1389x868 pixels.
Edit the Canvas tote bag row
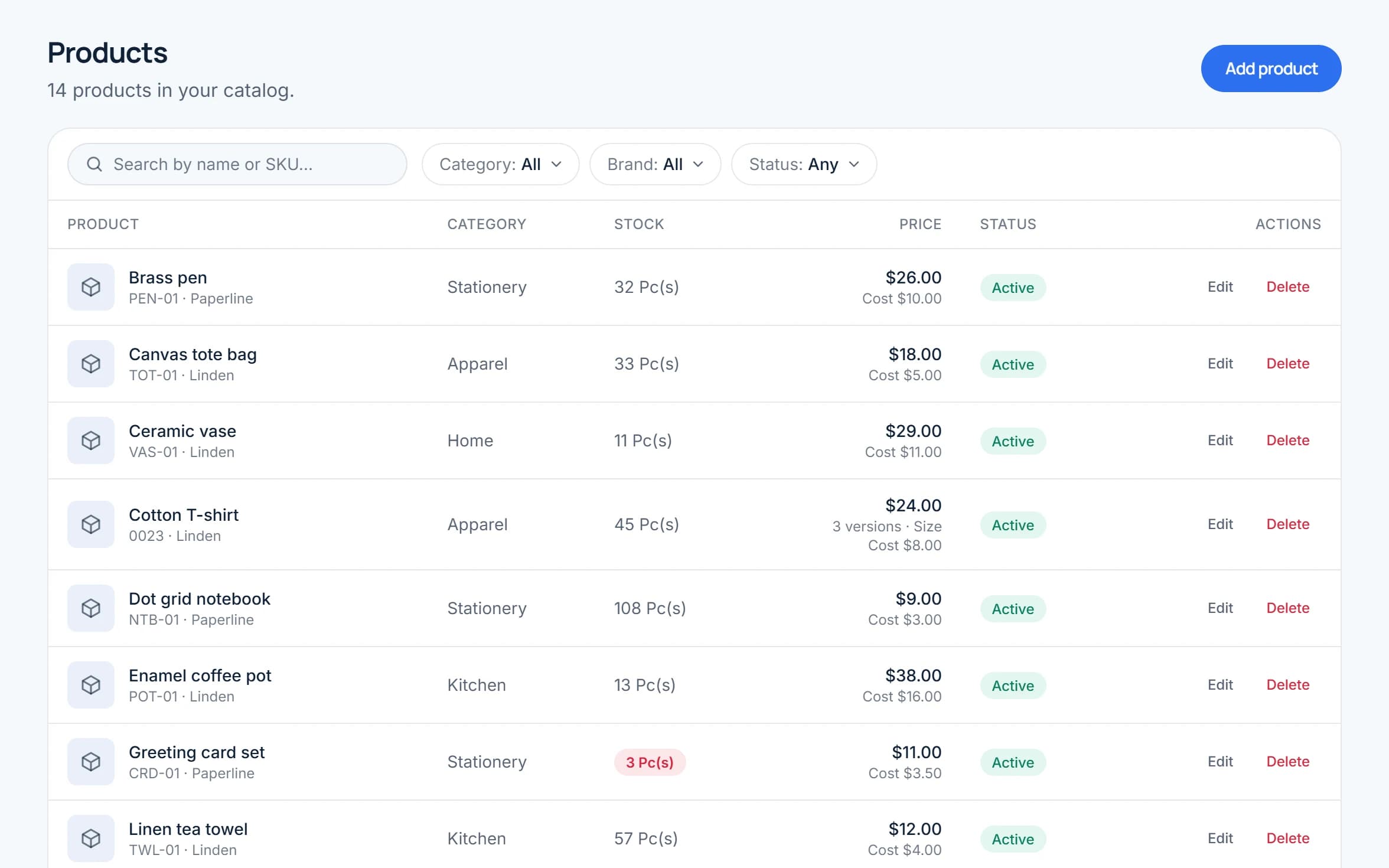click(1220, 364)
